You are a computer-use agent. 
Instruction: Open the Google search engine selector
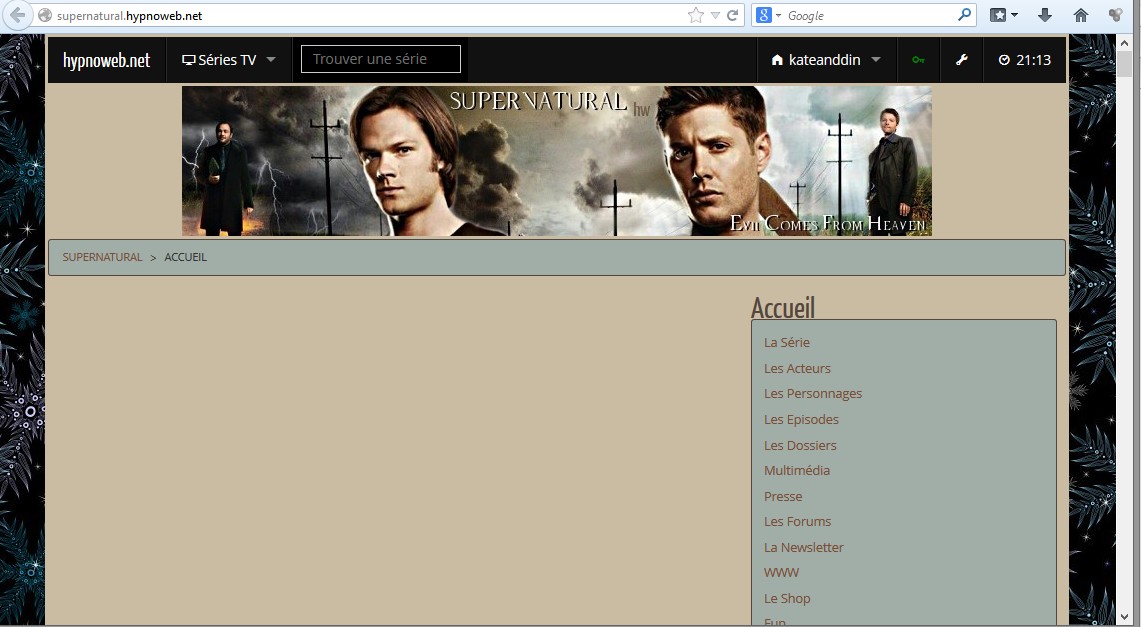tap(768, 15)
